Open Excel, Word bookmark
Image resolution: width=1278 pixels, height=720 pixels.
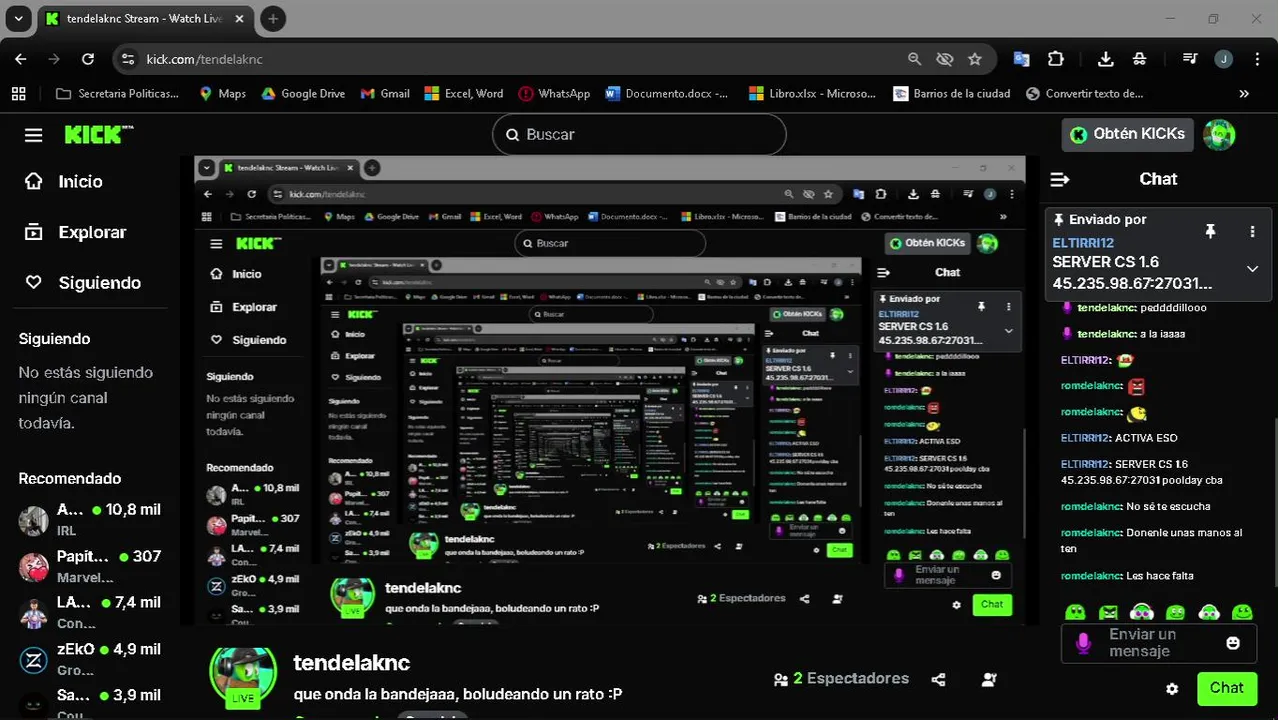tap(464, 93)
